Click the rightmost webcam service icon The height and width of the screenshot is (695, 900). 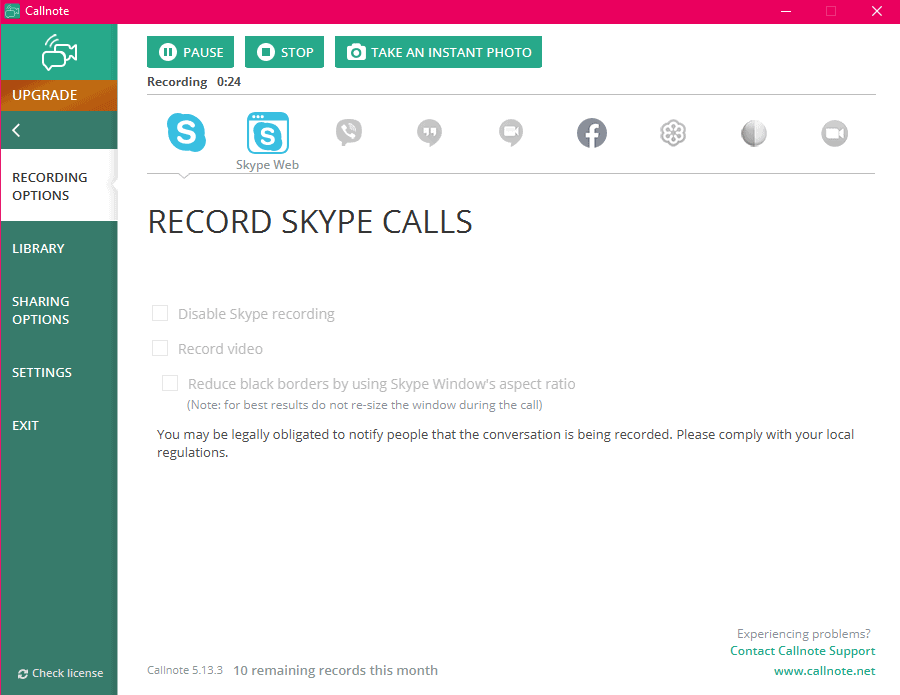pos(834,131)
